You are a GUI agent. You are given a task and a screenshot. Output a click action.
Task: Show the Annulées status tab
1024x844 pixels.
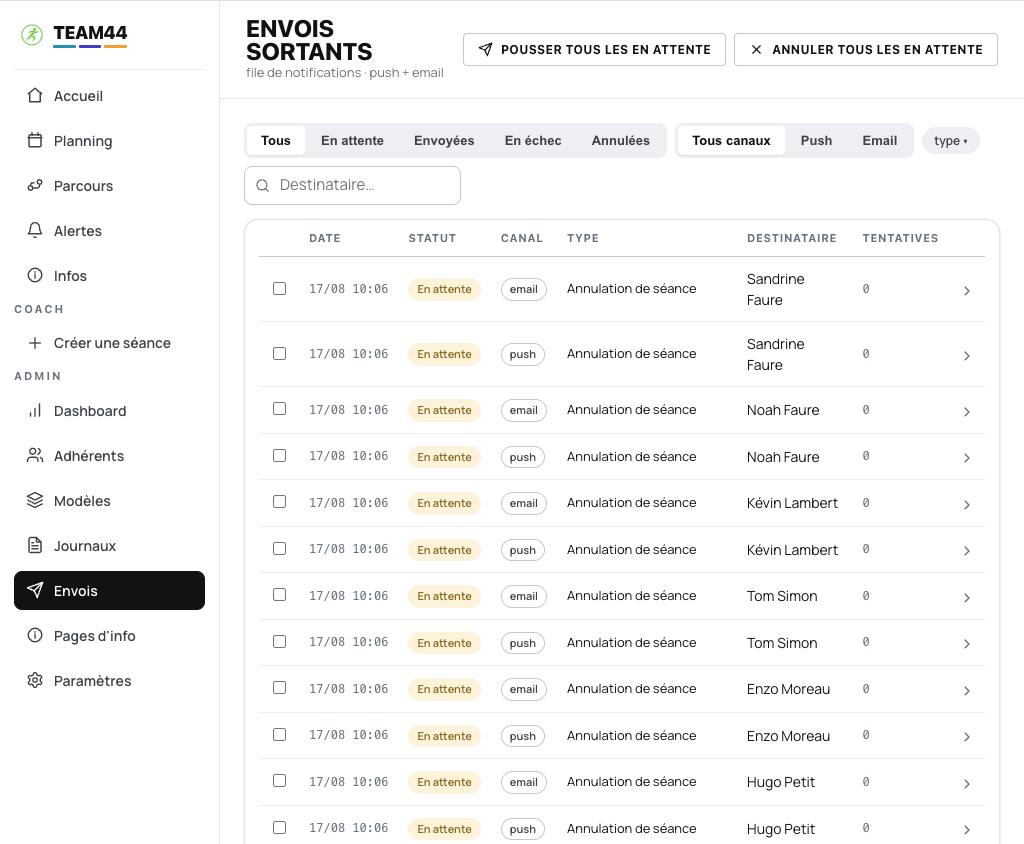pos(620,140)
